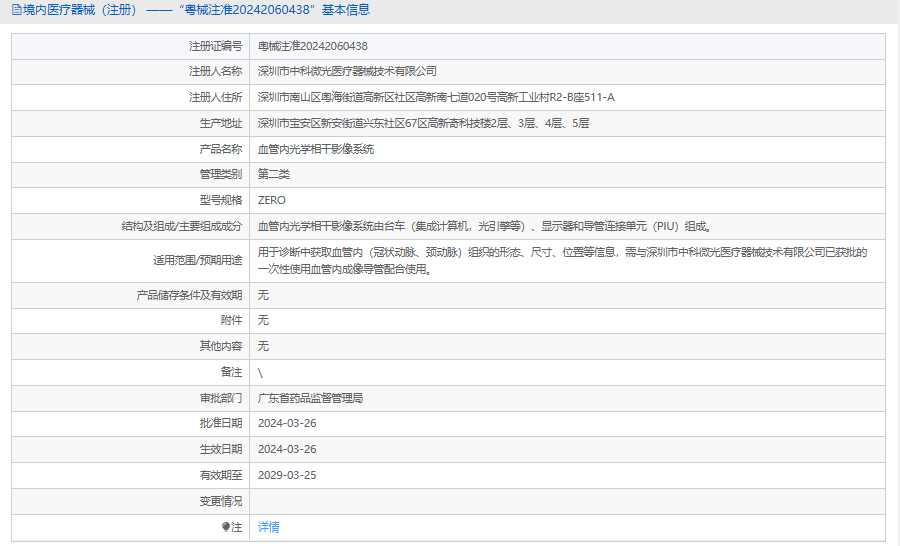Click the 产品名称 label cell
Viewport: 900px width, 546px height.
131,149
